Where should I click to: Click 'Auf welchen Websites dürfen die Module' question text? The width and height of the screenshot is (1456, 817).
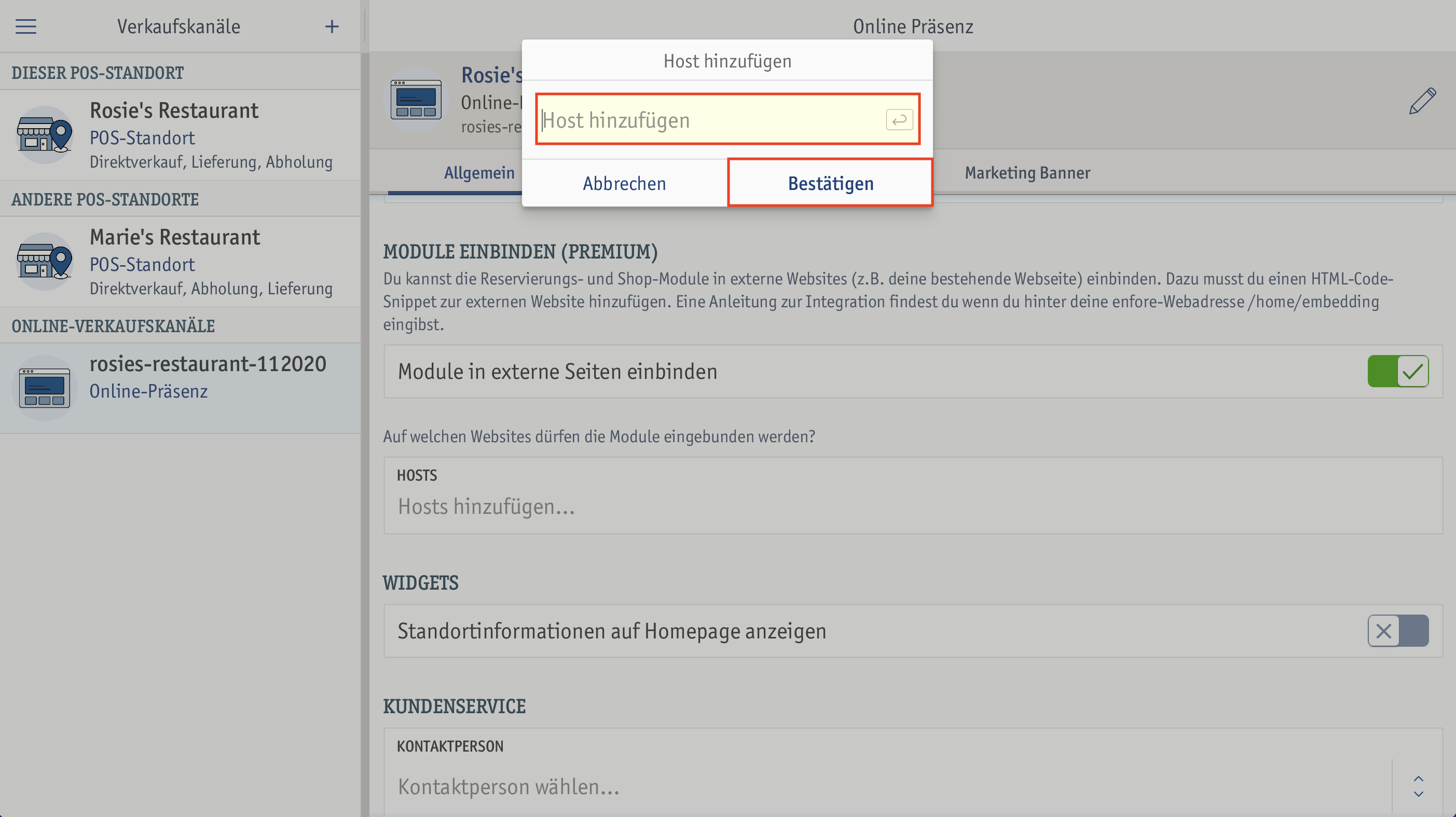point(599,437)
